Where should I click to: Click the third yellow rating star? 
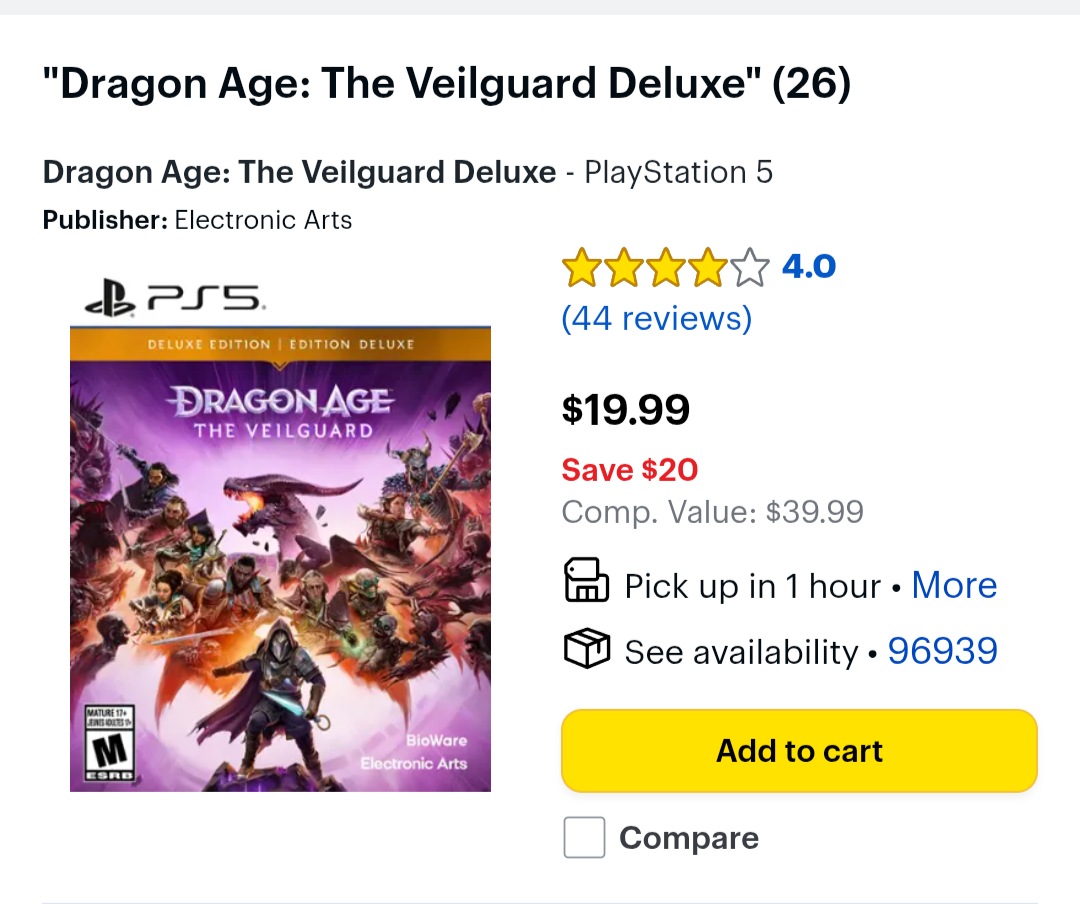click(x=666, y=269)
